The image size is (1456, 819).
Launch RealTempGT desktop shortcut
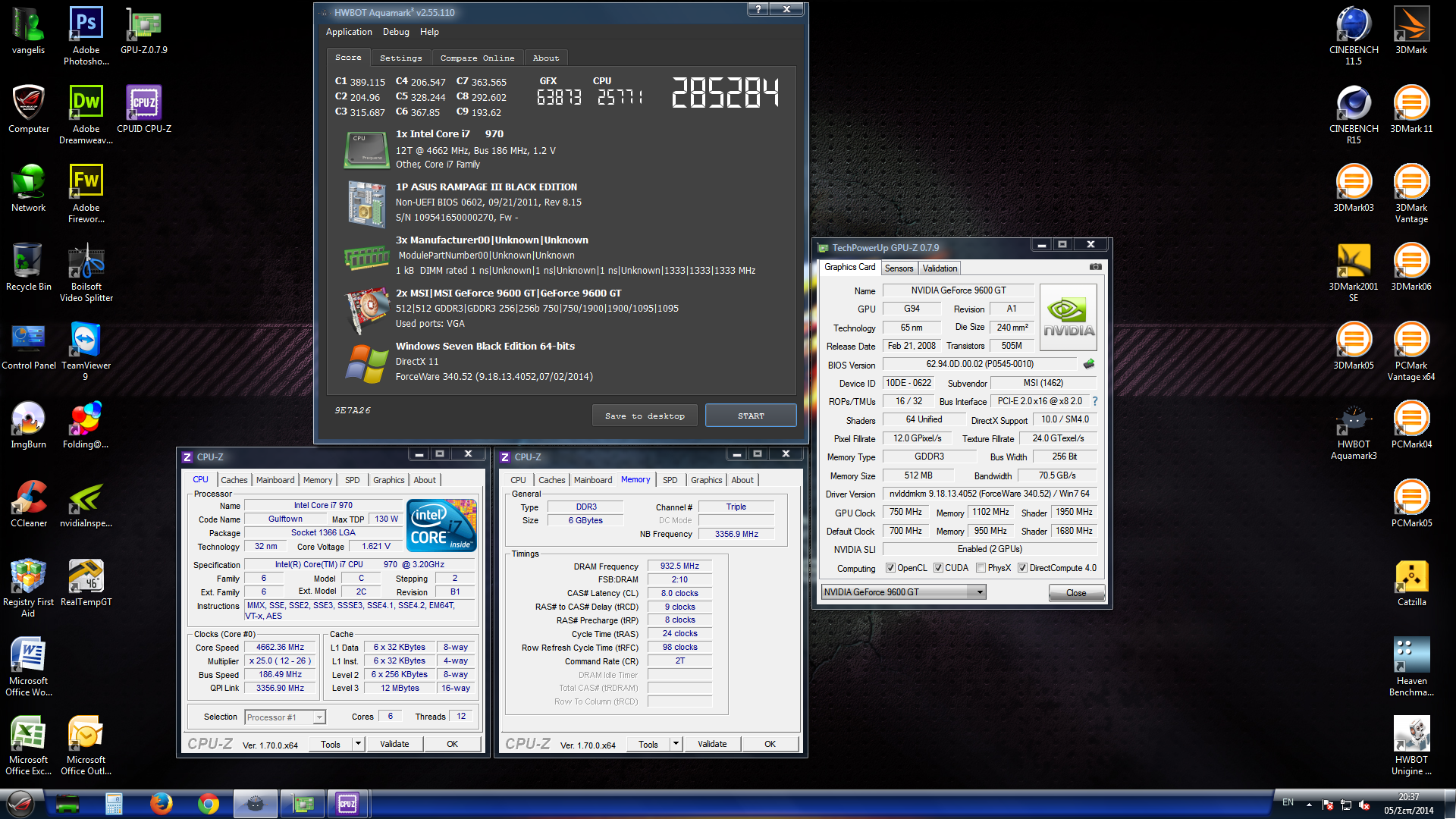[x=86, y=583]
